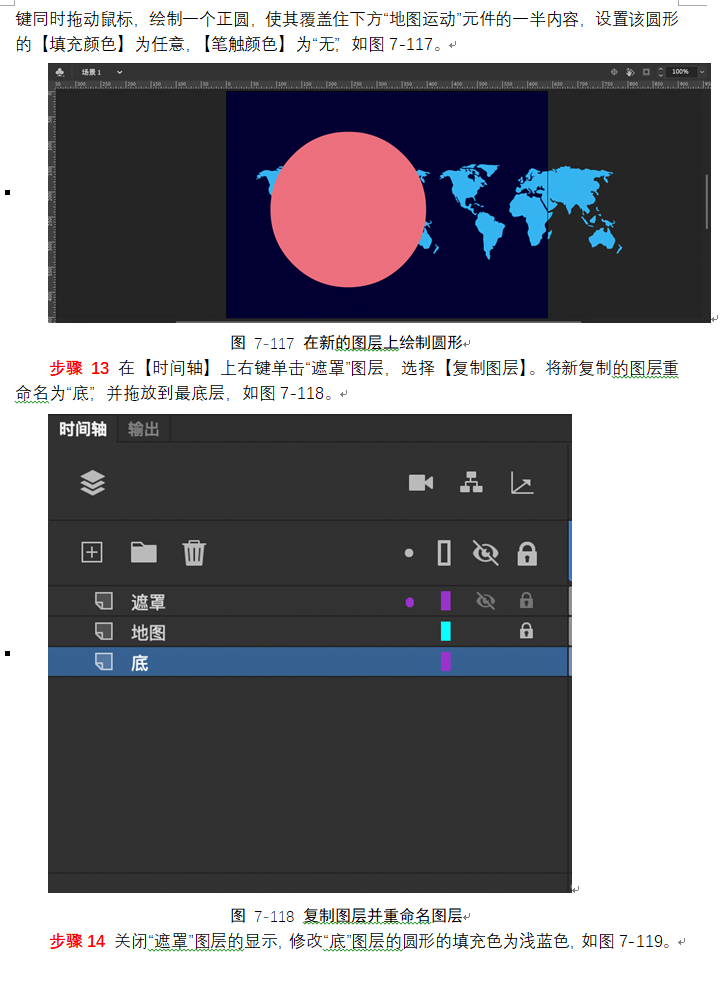Click the word 【时间轴】 in step 13
The image size is (726, 989).
[178, 368]
